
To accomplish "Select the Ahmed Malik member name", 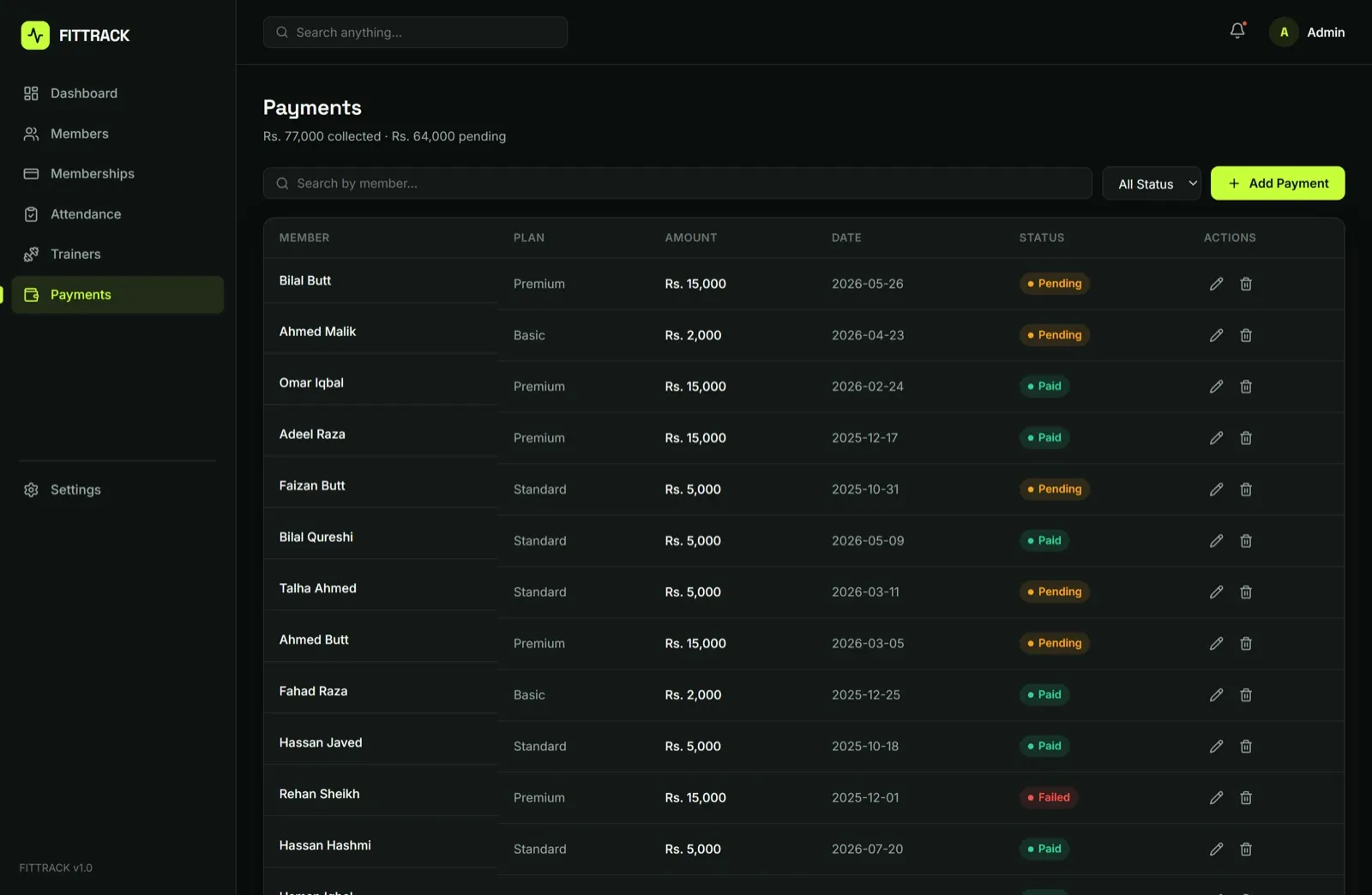I will point(317,332).
